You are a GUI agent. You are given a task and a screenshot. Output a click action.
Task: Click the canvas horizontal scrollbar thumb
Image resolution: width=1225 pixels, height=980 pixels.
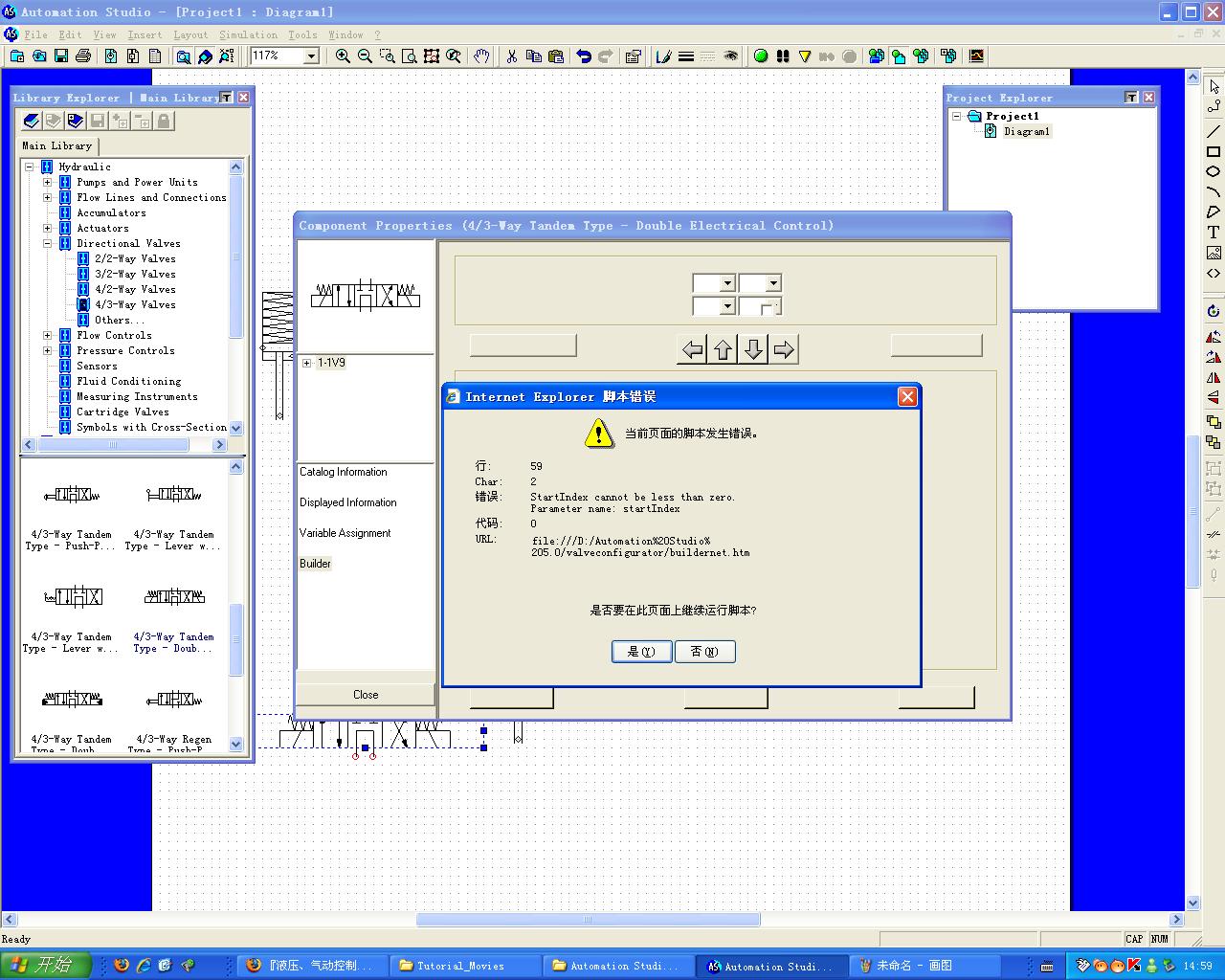[588, 920]
